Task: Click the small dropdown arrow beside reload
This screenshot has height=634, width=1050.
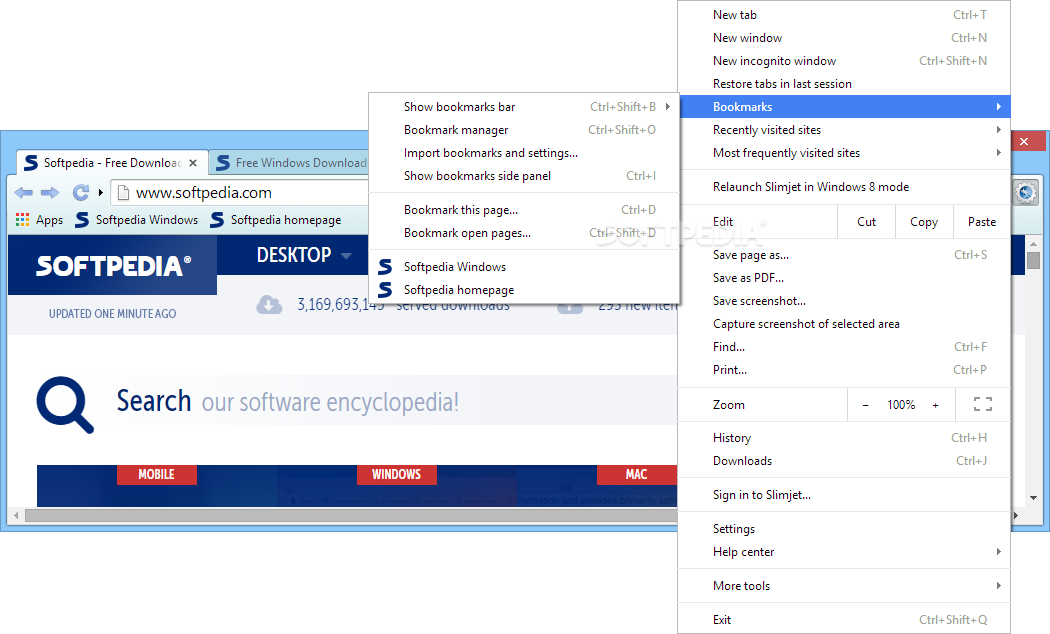Action: [x=100, y=193]
